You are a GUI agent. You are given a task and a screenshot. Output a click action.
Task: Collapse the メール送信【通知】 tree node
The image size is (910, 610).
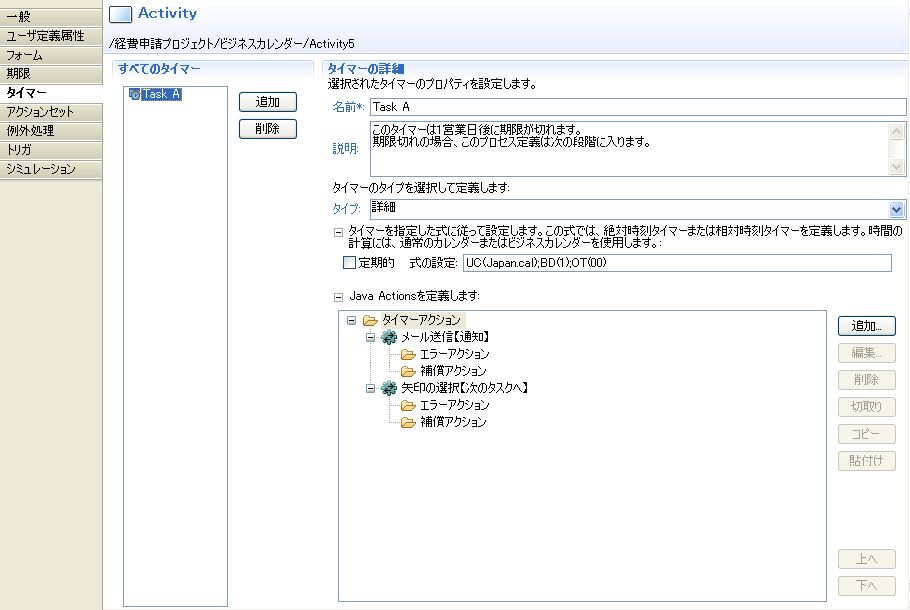(370, 338)
